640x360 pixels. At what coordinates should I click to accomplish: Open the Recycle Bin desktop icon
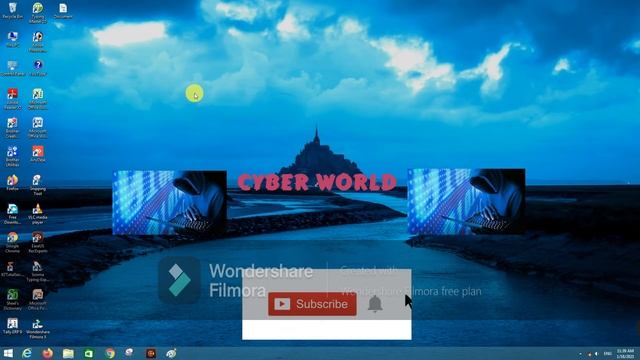pyautogui.click(x=13, y=11)
